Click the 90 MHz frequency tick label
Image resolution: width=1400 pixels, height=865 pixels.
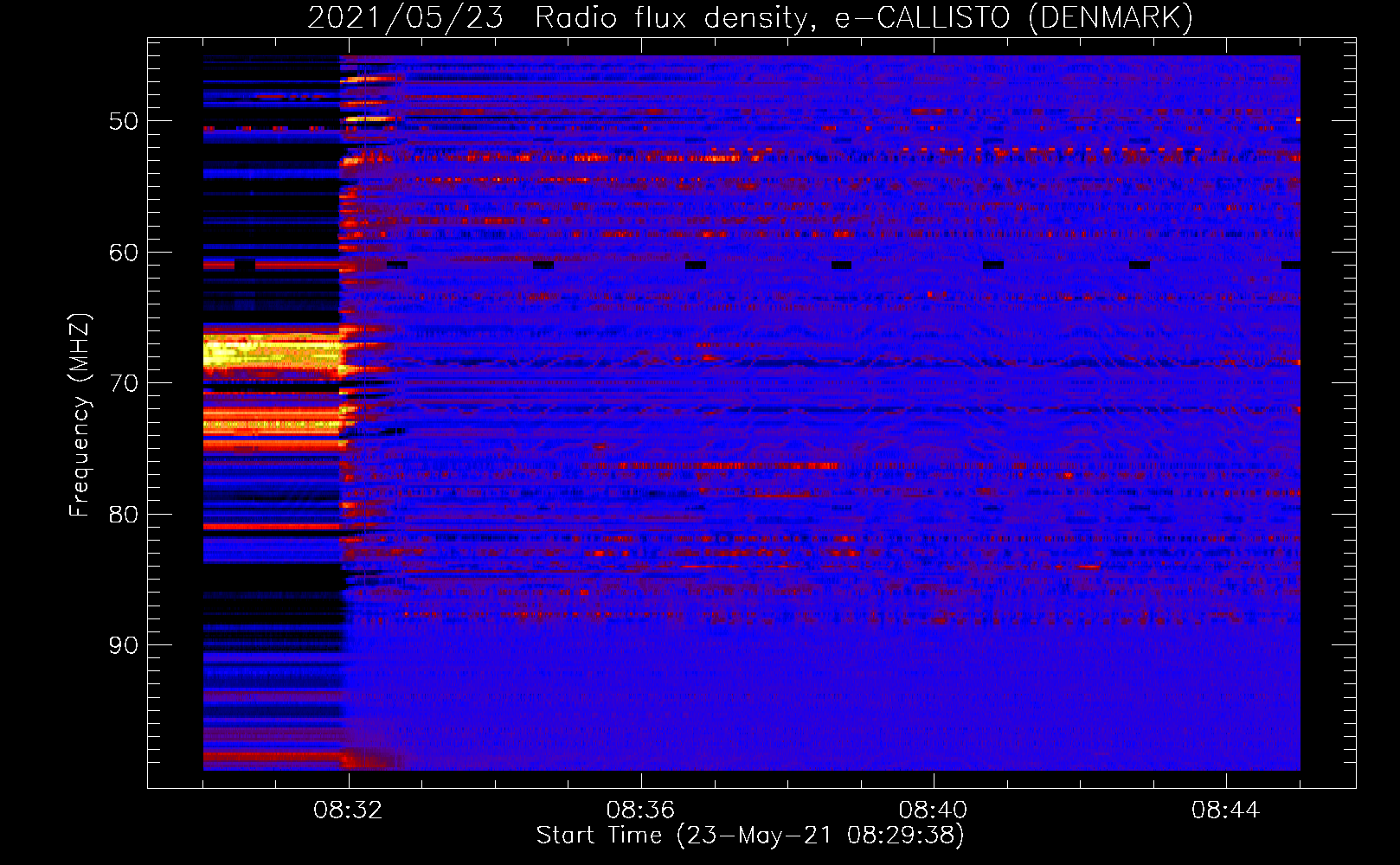tap(123, 645)
